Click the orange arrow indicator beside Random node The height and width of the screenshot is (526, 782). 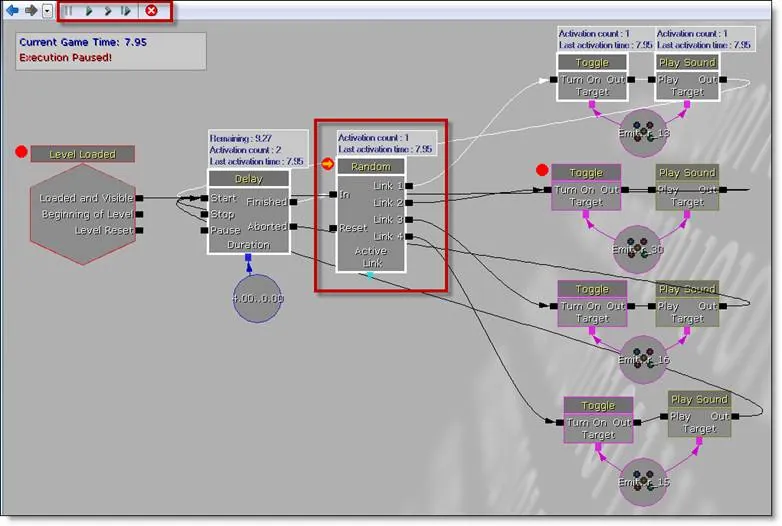[327, 164]
